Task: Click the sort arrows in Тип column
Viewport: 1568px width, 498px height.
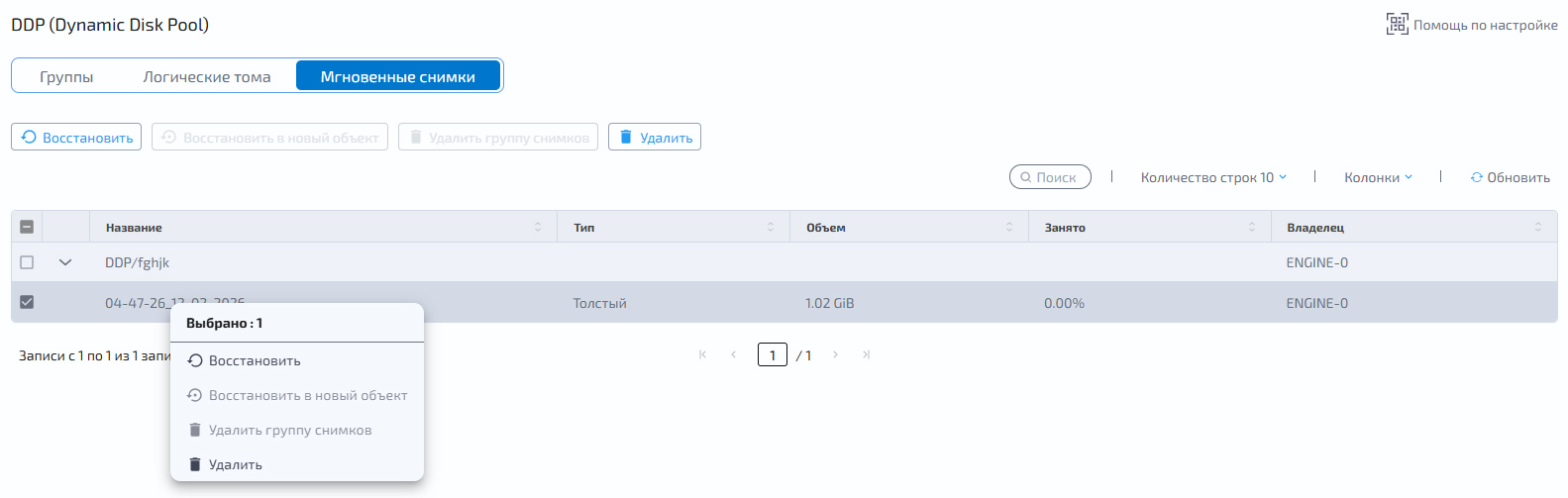Action: coord(771,227)
